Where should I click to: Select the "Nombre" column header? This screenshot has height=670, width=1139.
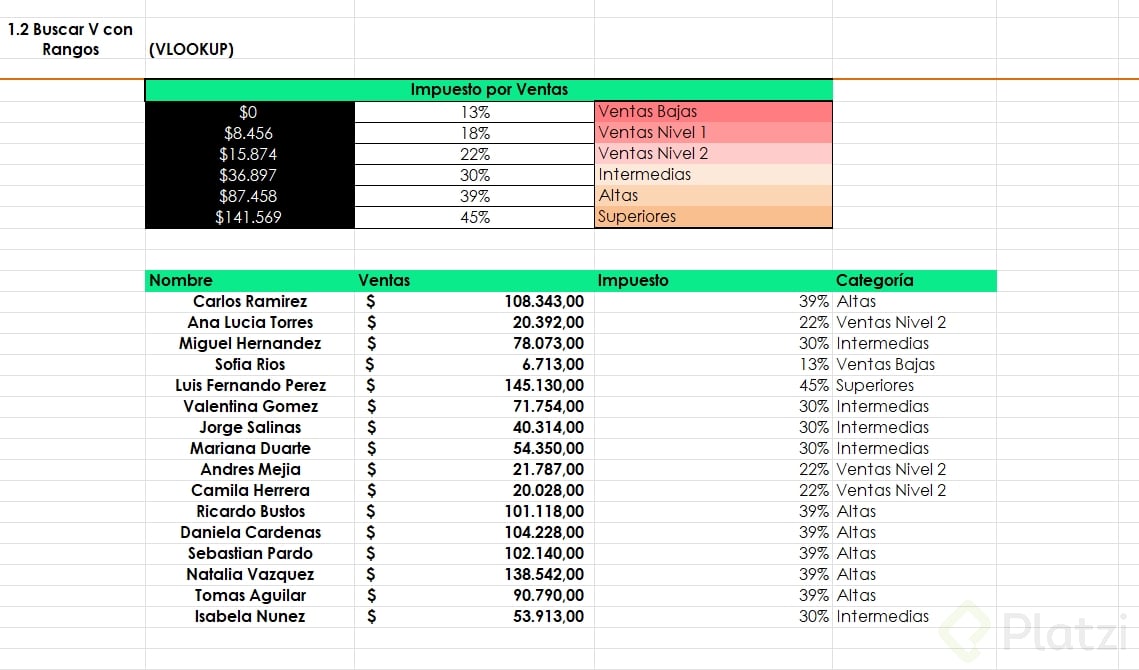coord(181,281)
